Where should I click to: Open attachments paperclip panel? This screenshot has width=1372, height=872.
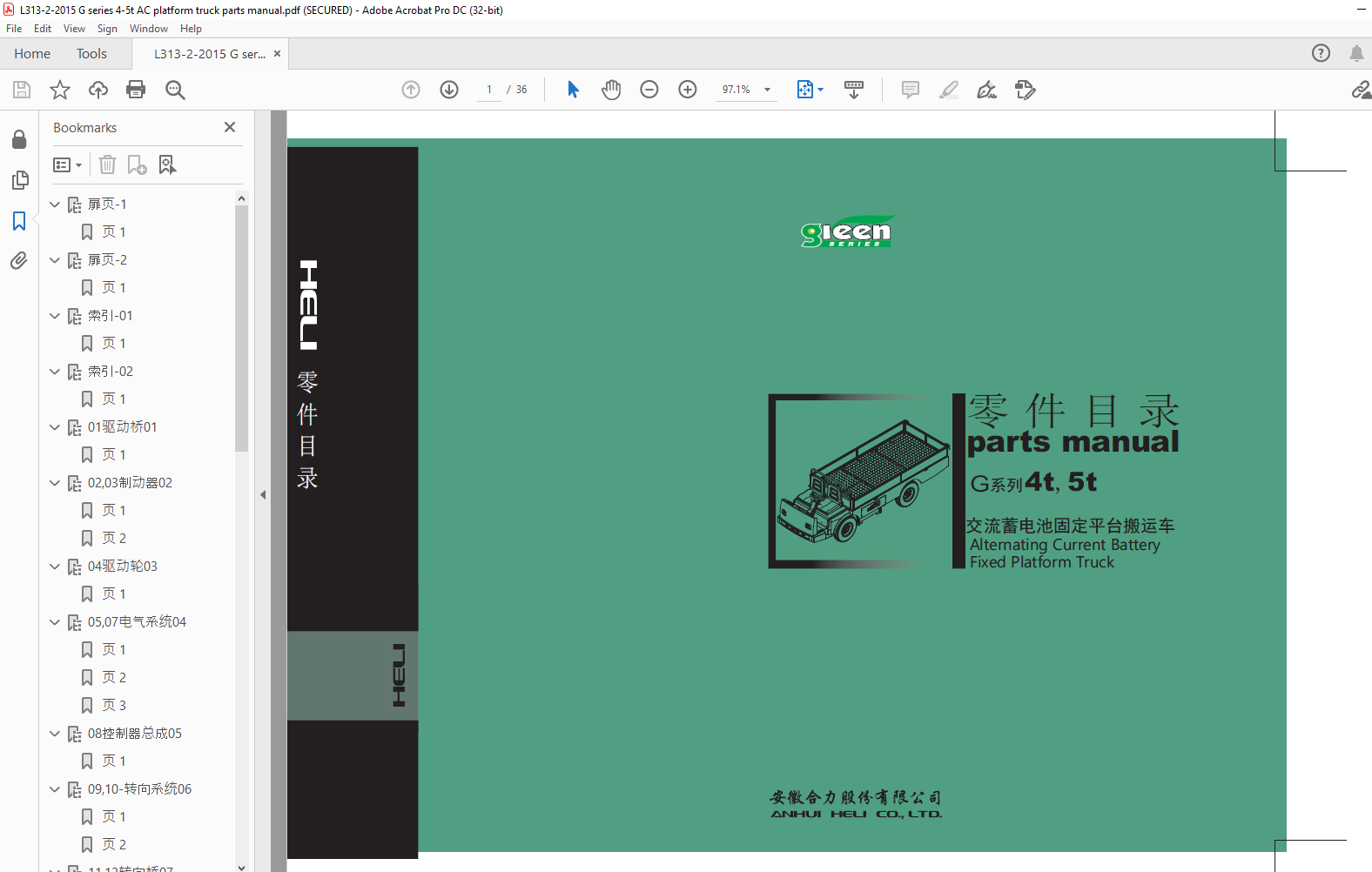(x=19, y=260)
